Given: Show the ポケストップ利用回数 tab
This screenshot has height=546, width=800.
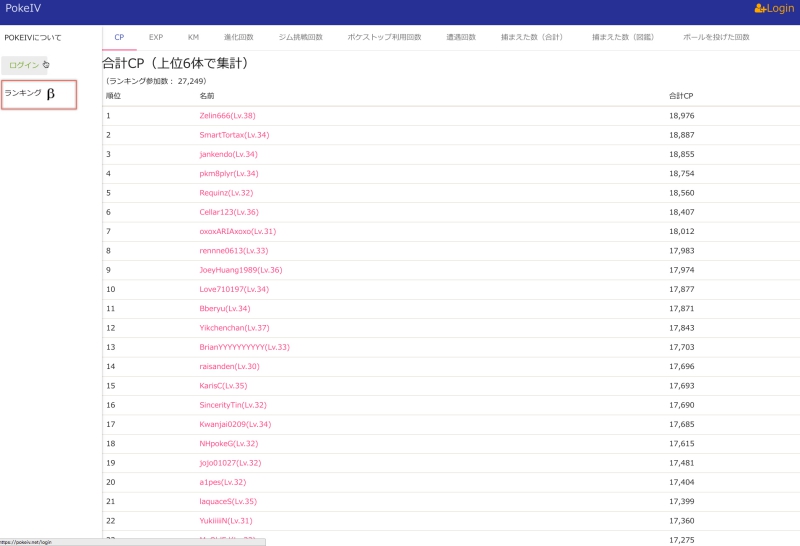Looking at the screenshot, I should pyautogui.click(x=385, y=37).
